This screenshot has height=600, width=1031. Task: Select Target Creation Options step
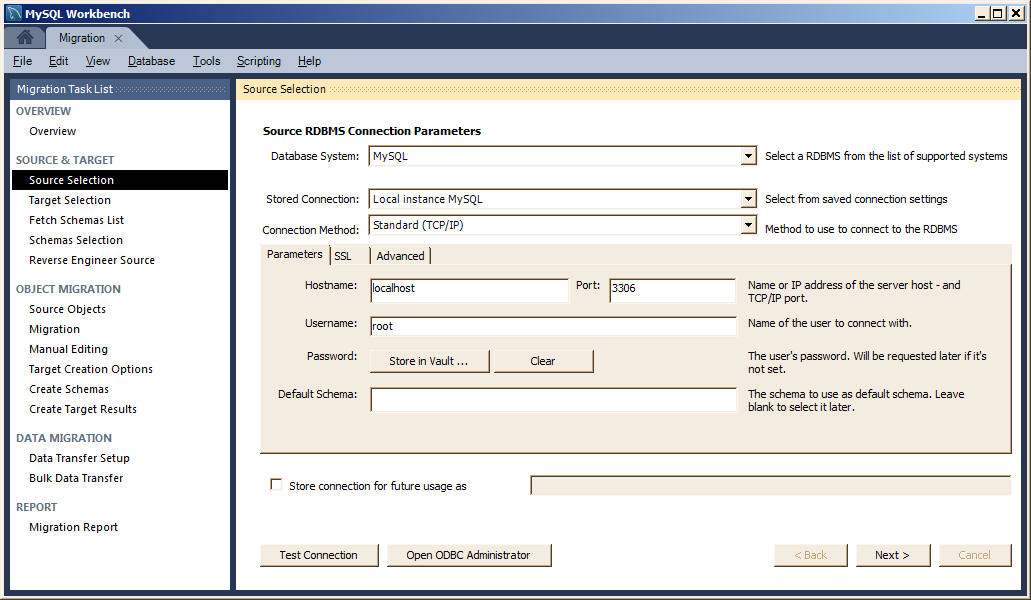[x=91, y=369]
